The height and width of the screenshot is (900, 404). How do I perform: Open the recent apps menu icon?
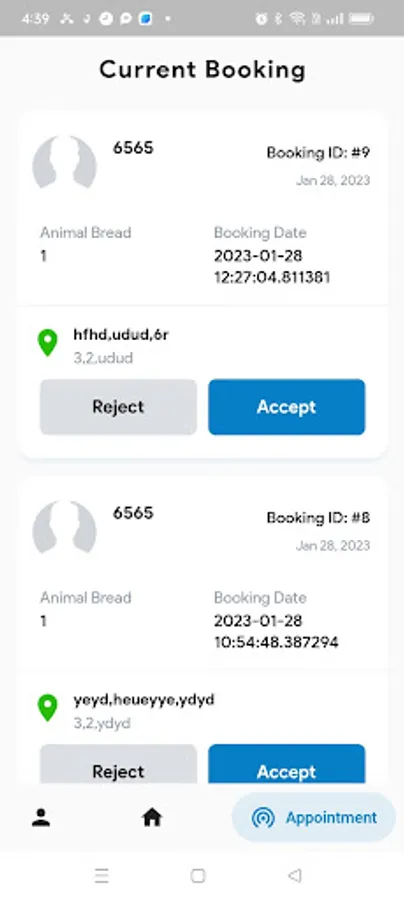coord(102,875)
